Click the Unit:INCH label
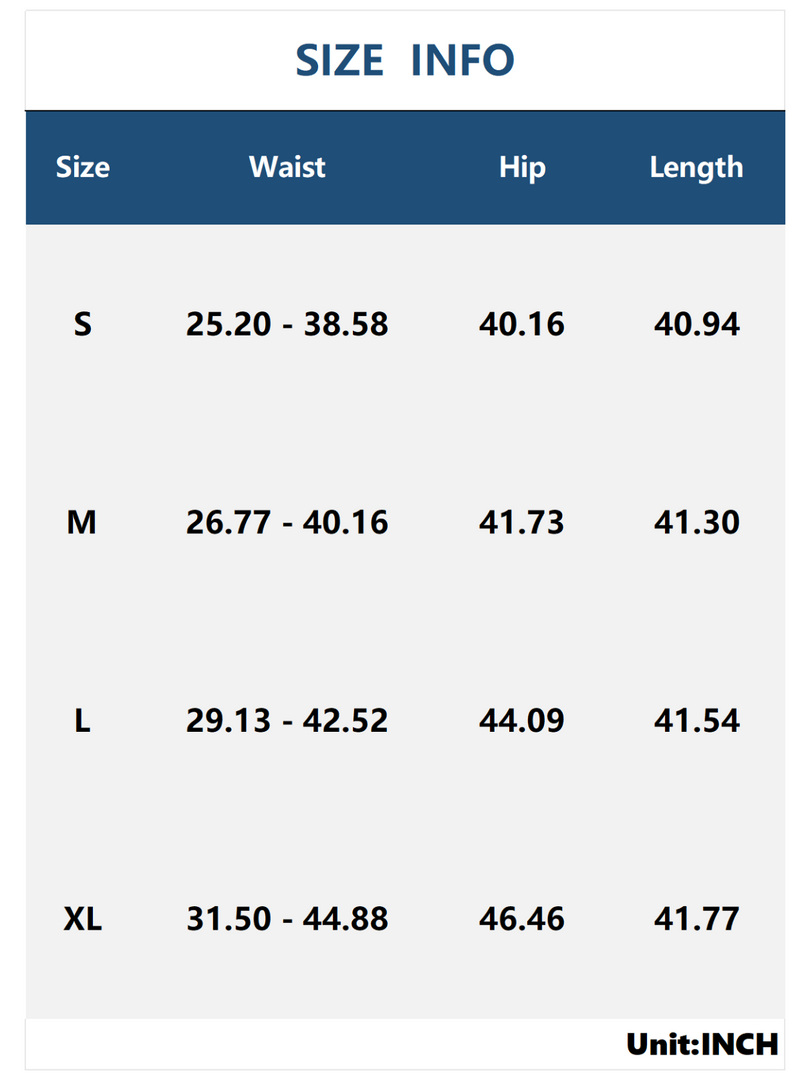This screenshot has width=810, height=1080. 703,1044
